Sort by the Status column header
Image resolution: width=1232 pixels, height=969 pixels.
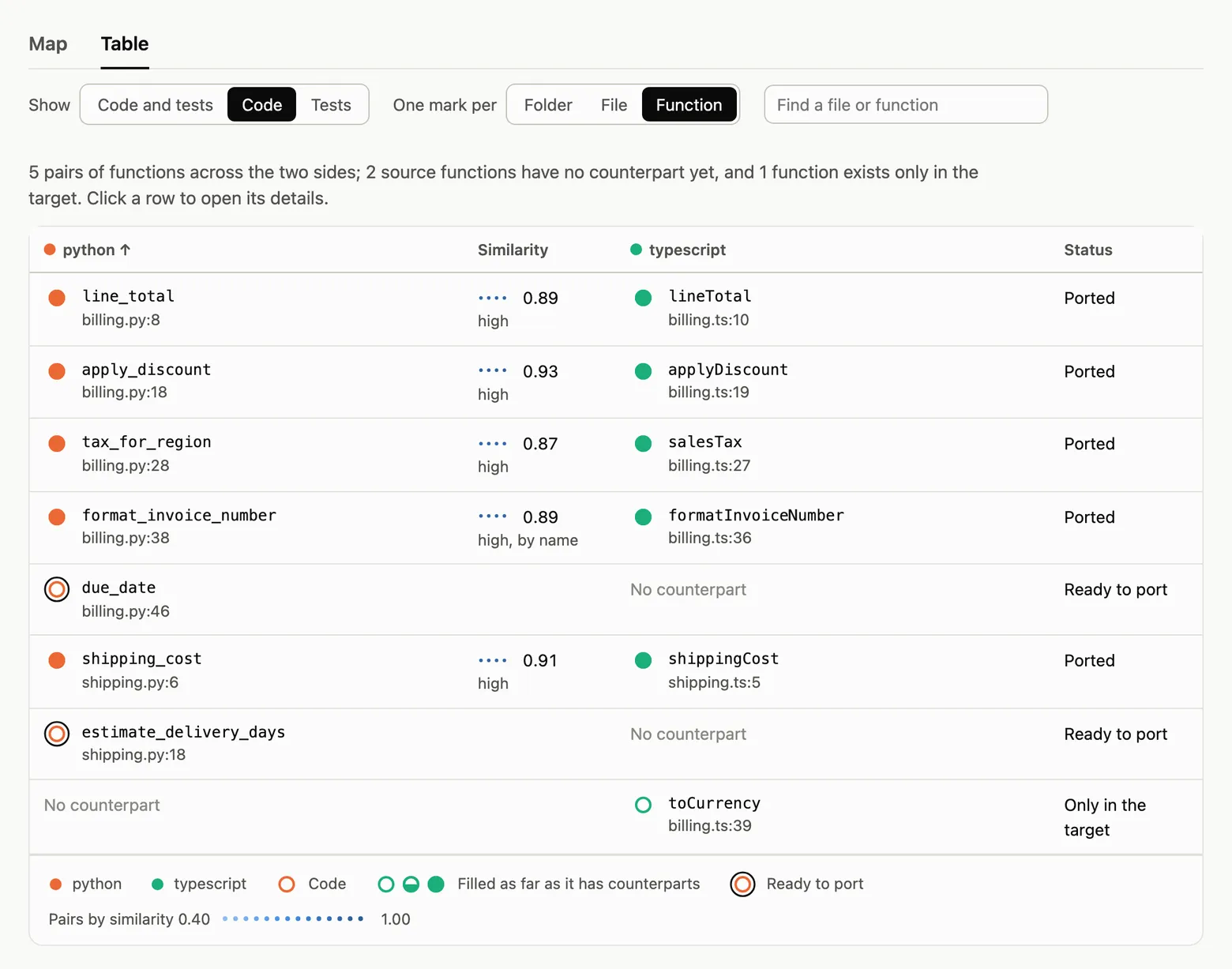(x=1088, y=250)
